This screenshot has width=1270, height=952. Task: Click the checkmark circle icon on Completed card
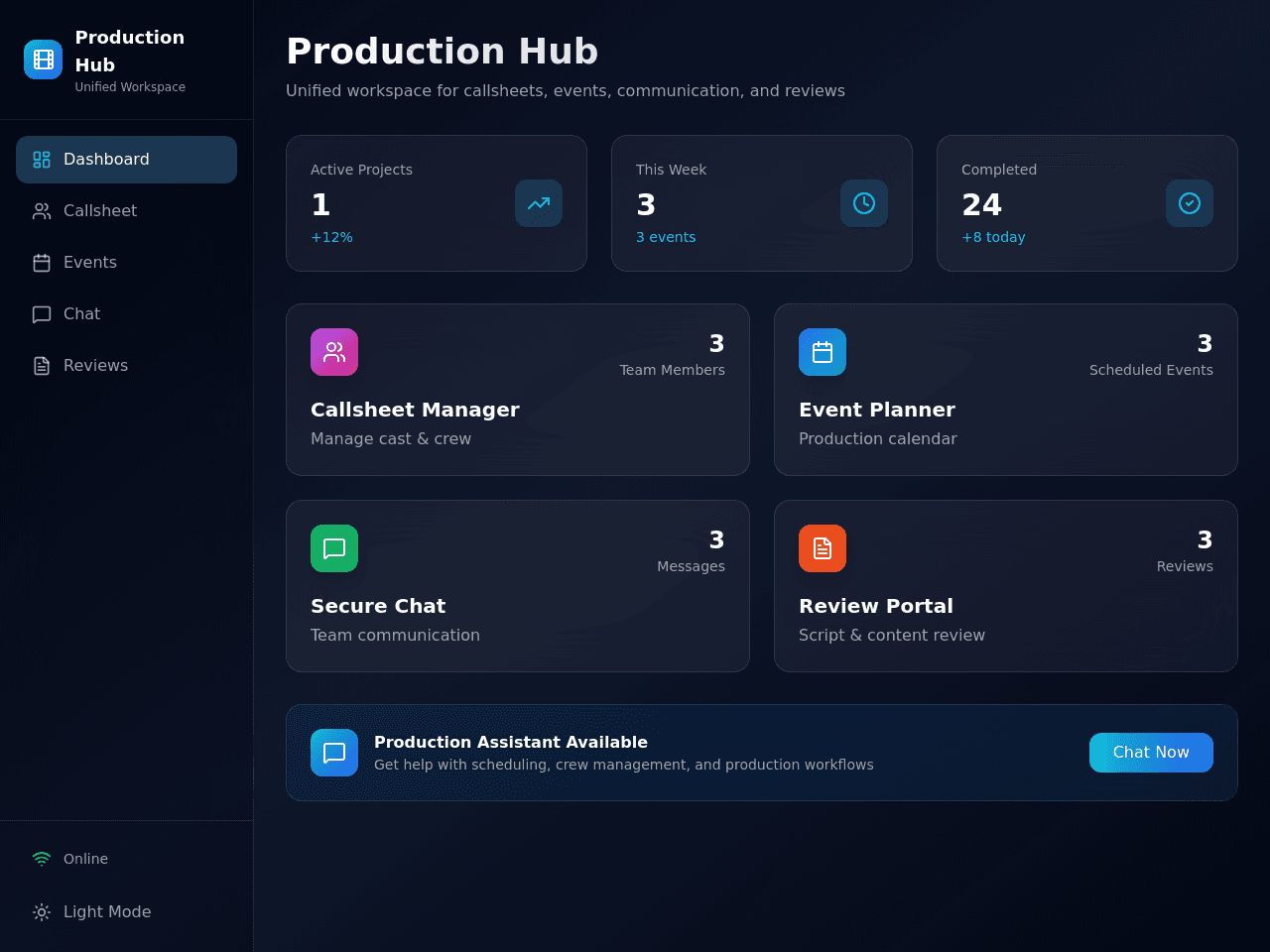click(1190, 203)
